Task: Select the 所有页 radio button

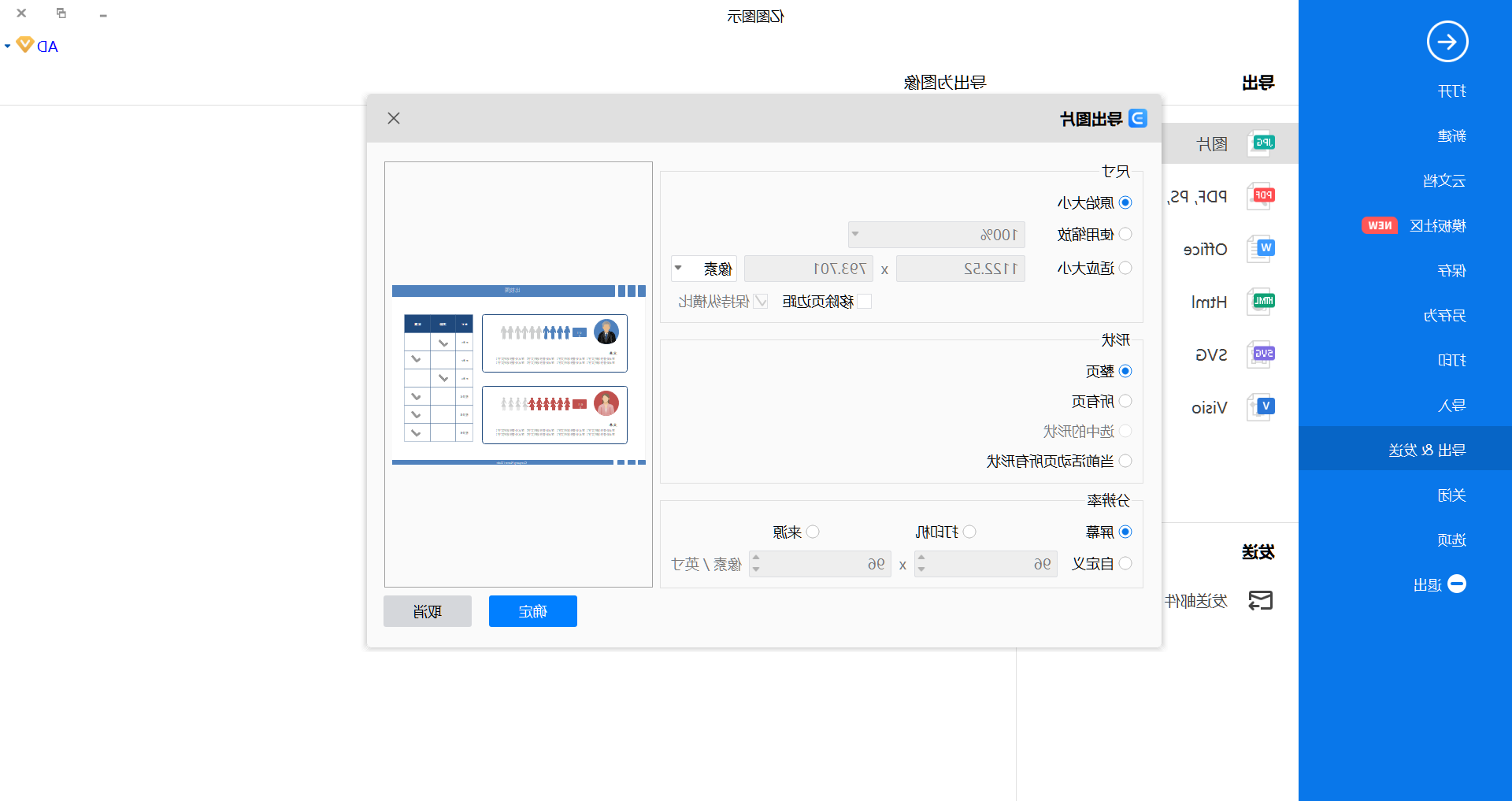Action: [1125, 401]
